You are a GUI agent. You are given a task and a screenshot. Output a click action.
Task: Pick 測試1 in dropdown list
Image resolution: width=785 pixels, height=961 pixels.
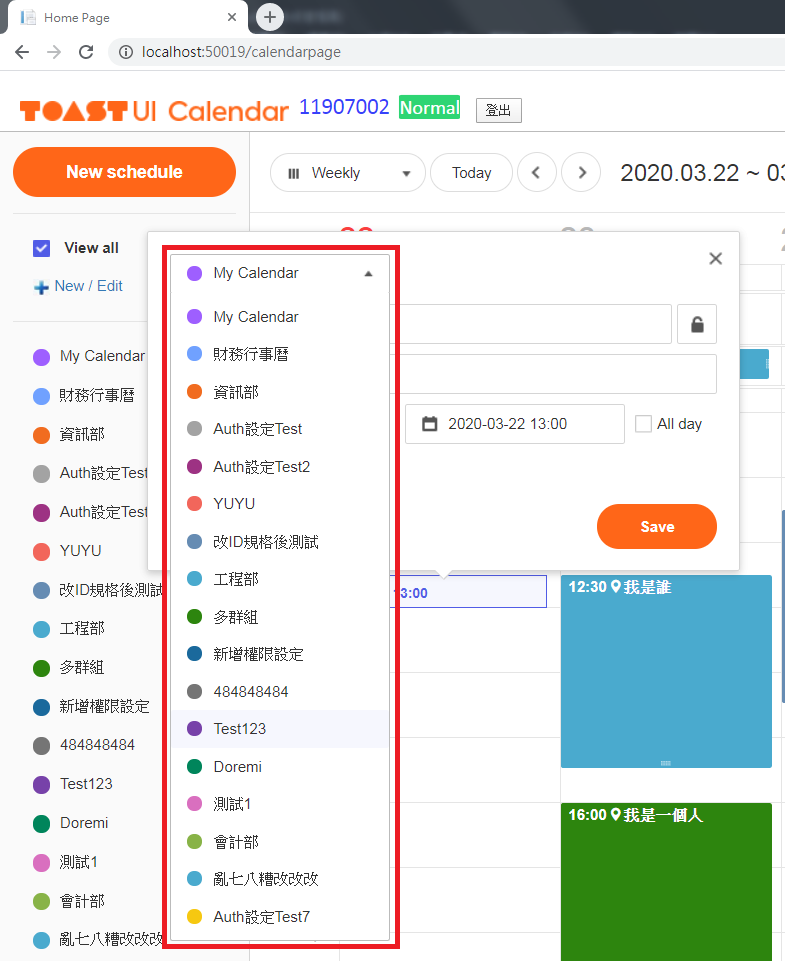pyautogui.click(x=280, y=804)
